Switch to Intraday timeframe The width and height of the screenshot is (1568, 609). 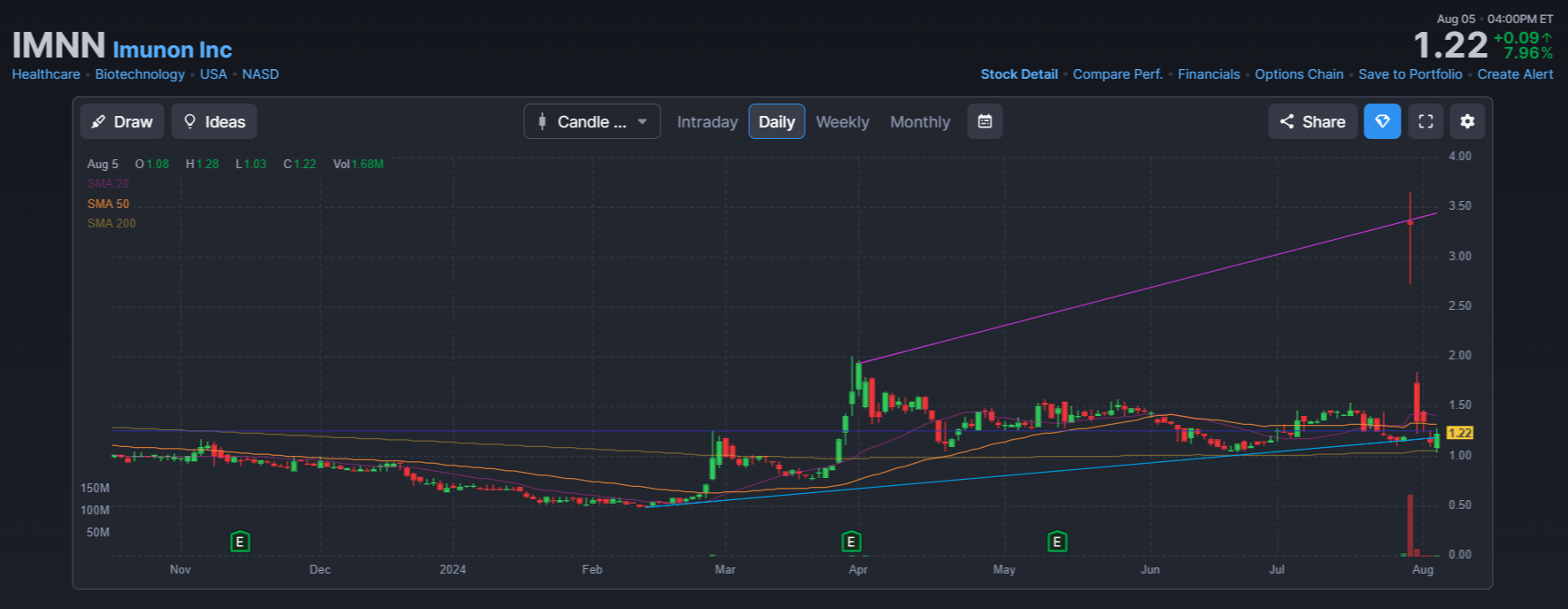(x=707, y=122)
